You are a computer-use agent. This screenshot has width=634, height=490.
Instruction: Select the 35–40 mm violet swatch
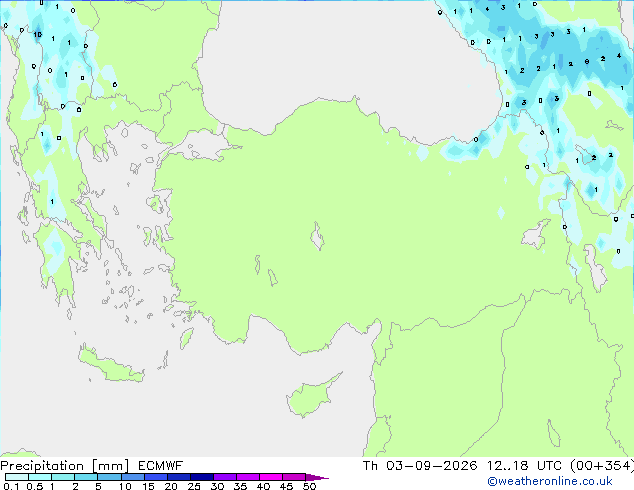(248, 477)
